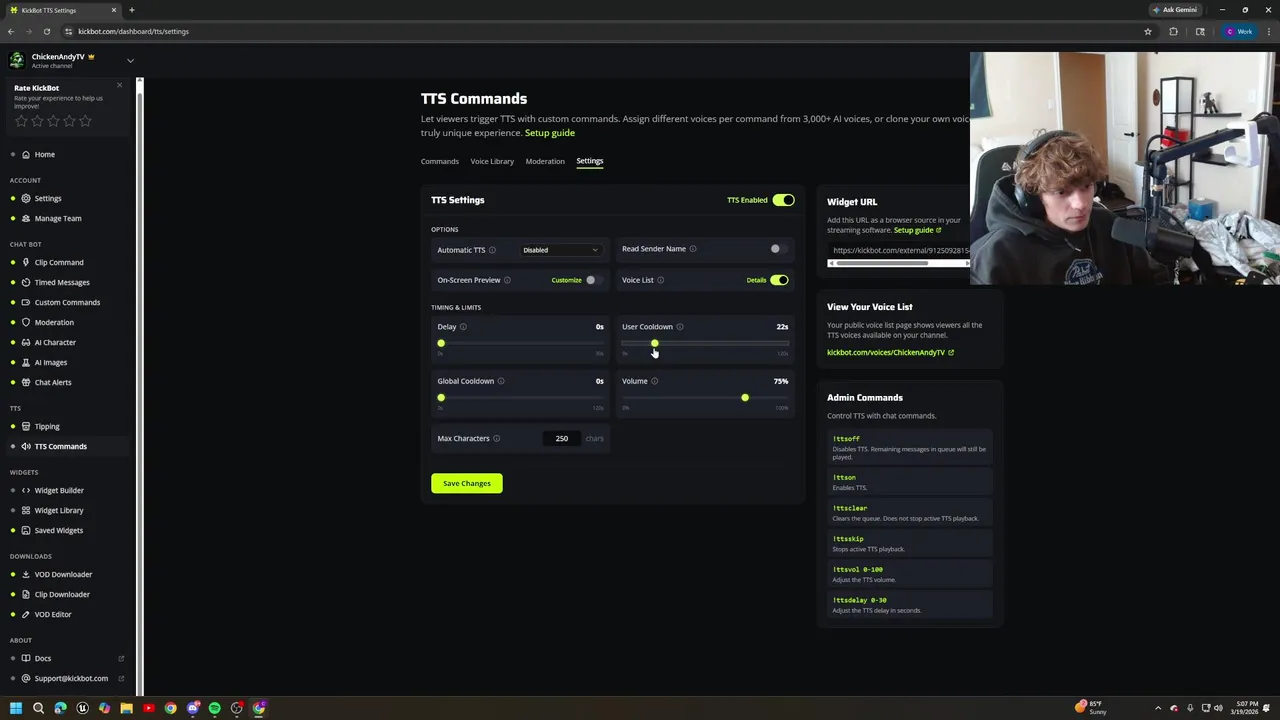1280x720 pixels.
Task: Toggle Read Sender Name switch
Action: click(x=779, y=249)
